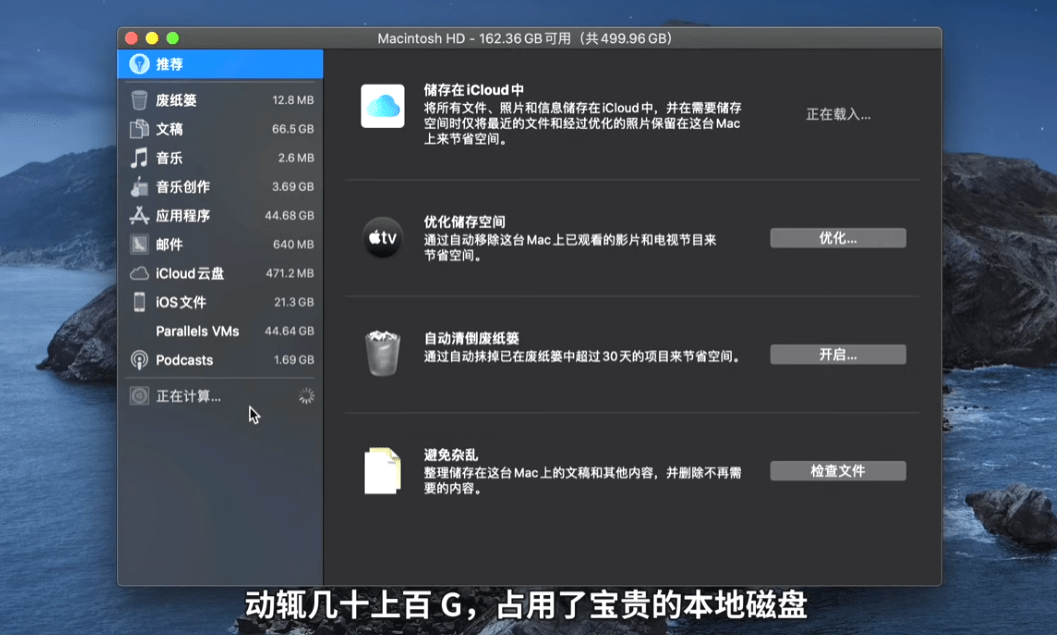The width and height of the screenshot is (1057, 635).
Task: Click the 12.8 MB size value
Action: coord(293,100)
